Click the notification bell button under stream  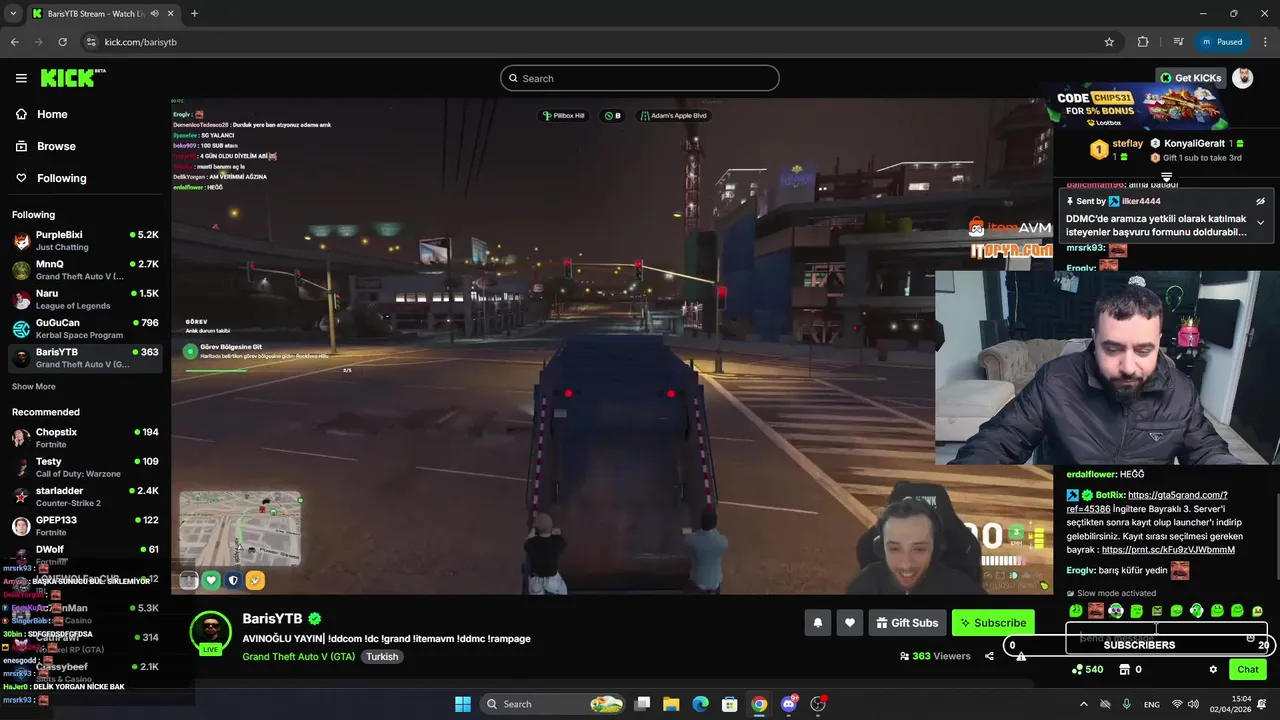coord(817,623)
